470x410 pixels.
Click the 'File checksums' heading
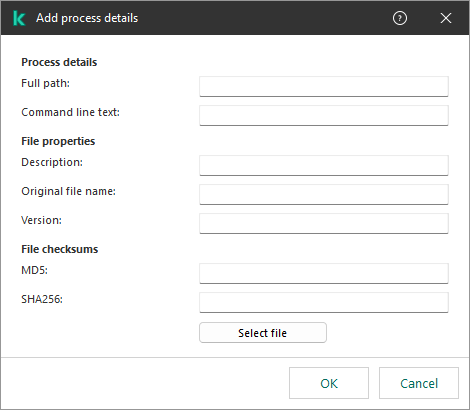[60, 249]
